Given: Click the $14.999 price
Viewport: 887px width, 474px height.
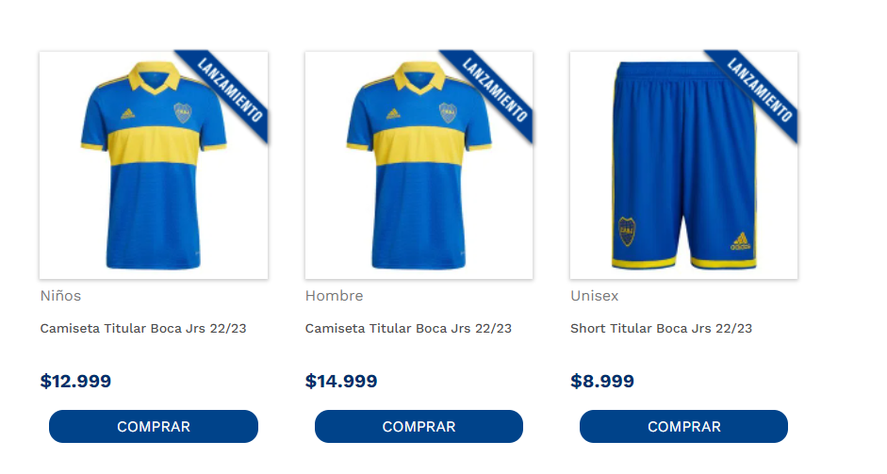Looking at the screenshot, I should pyautogui.click(x=341, y=381).
